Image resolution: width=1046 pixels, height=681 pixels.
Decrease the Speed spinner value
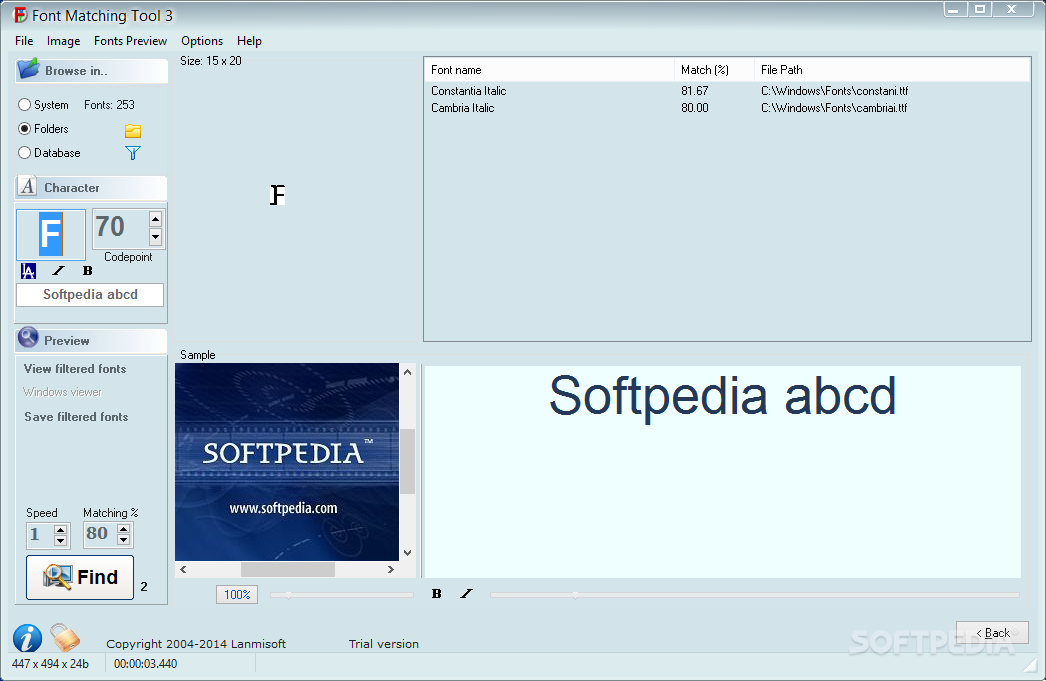[x=61, y=540]
